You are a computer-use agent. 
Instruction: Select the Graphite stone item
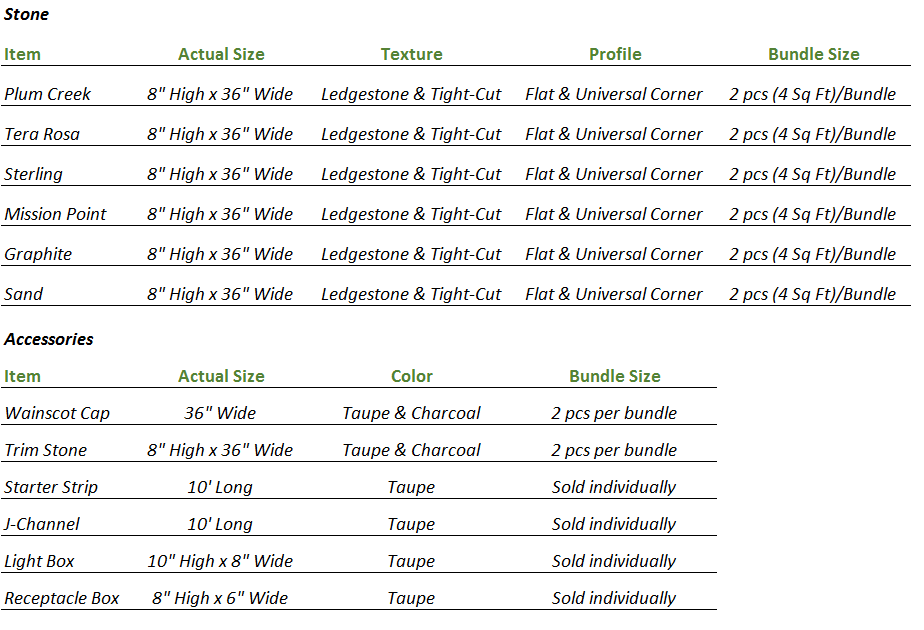click(x=38, y=254)
